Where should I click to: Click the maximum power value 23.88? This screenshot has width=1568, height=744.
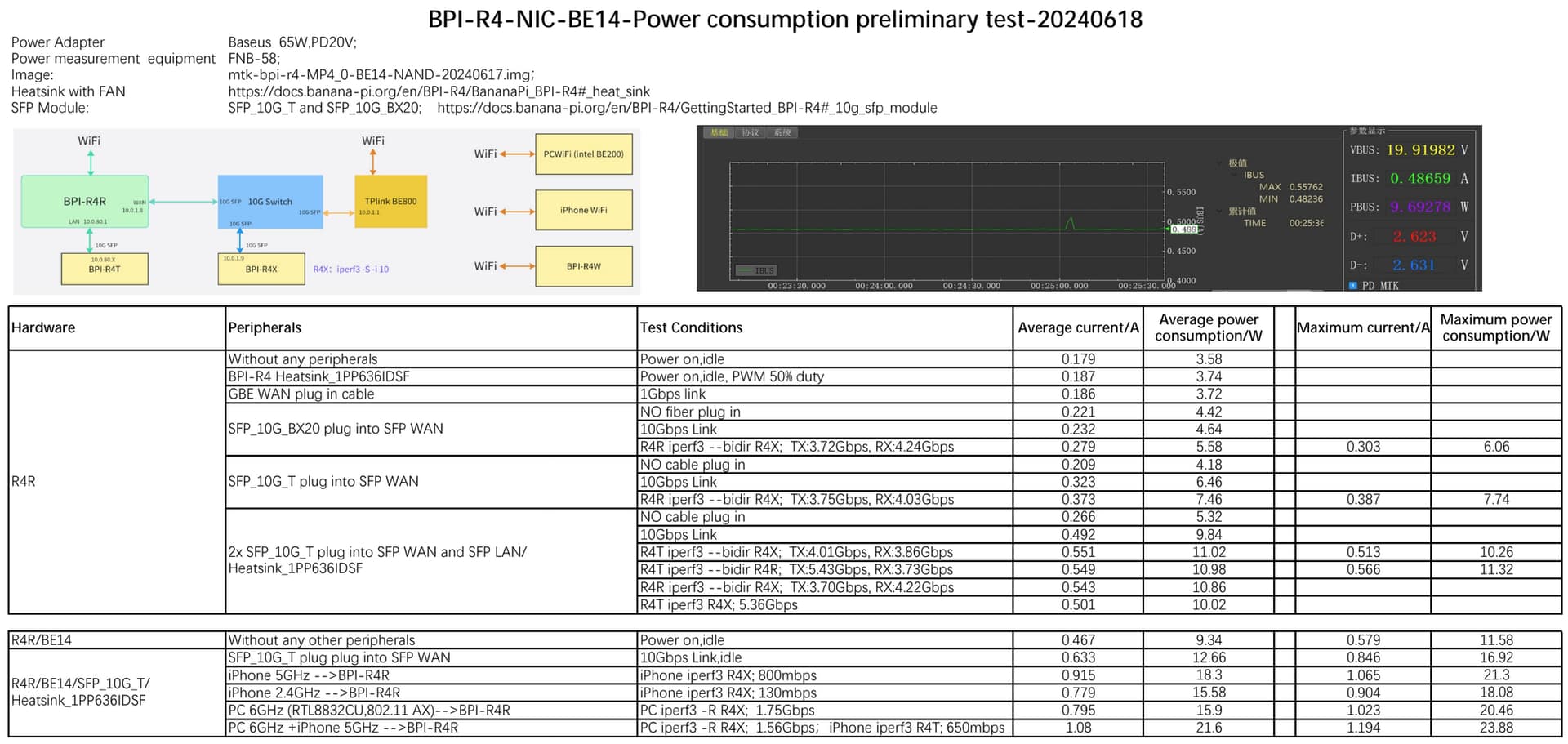(x=1496, y=728)
